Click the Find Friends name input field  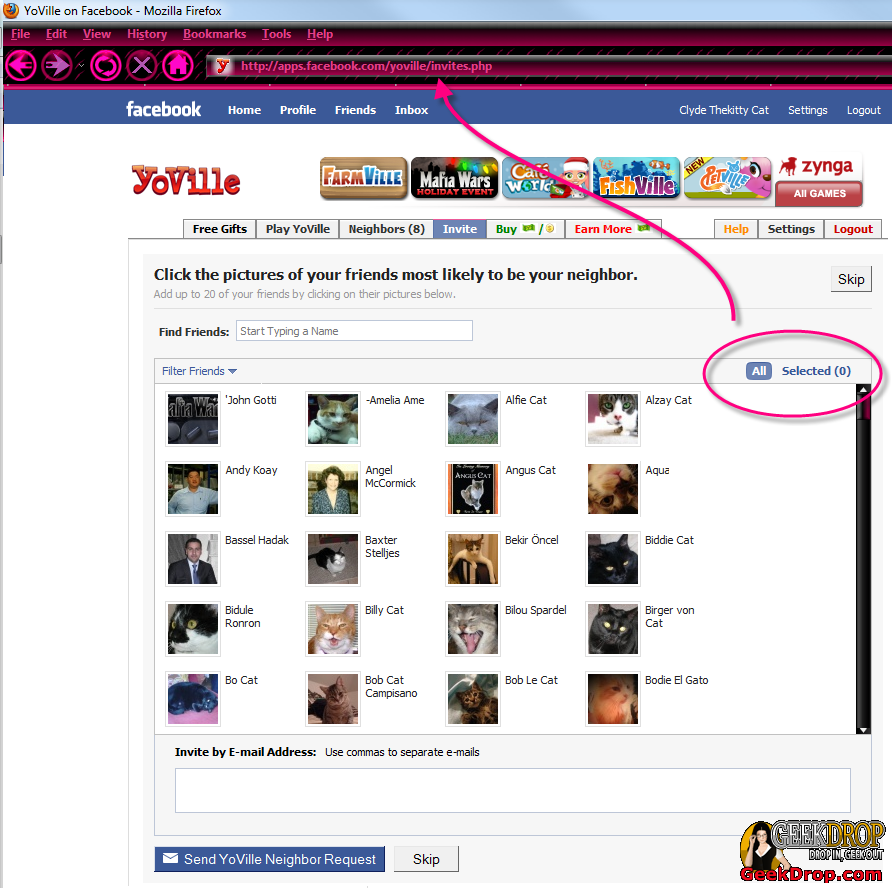[354, 330]
